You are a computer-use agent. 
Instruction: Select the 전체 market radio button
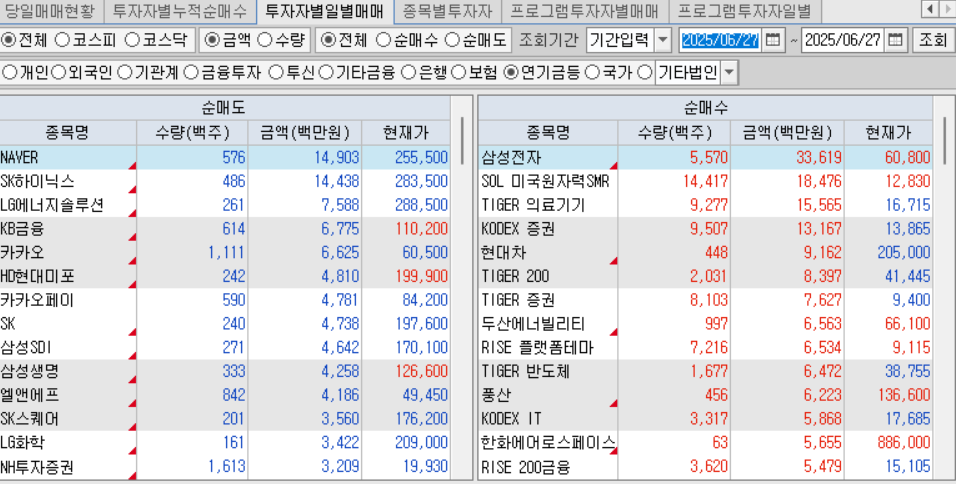click(9, 40)
